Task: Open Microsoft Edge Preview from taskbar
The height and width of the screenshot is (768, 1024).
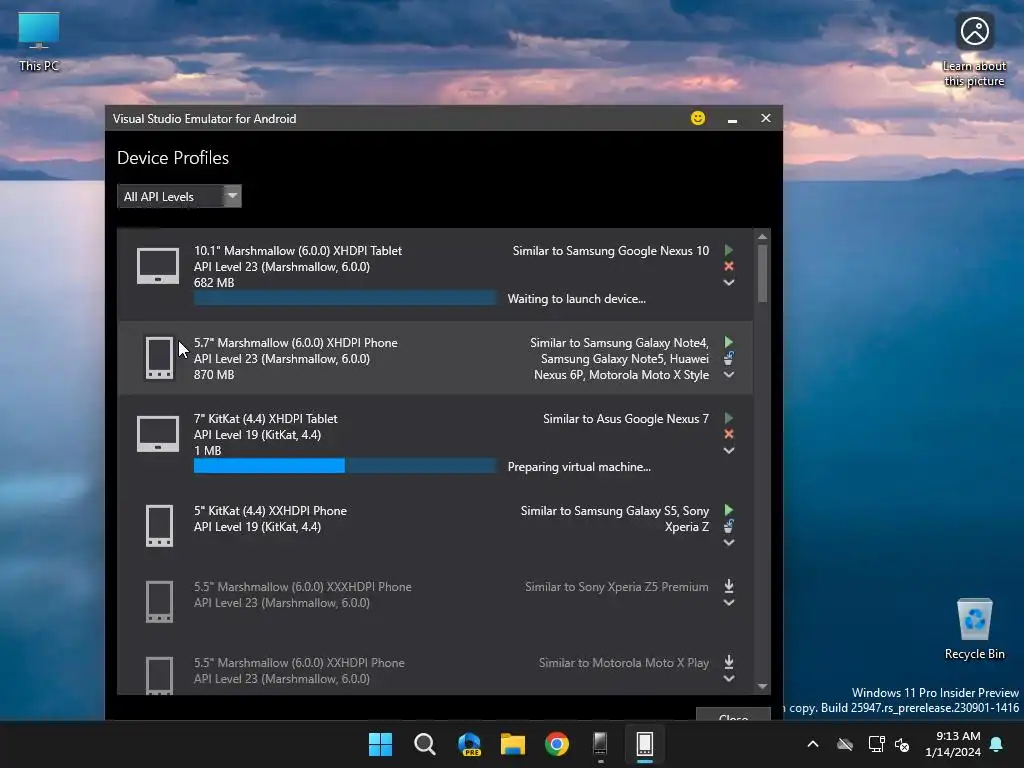Action: (x=469, y=744)
